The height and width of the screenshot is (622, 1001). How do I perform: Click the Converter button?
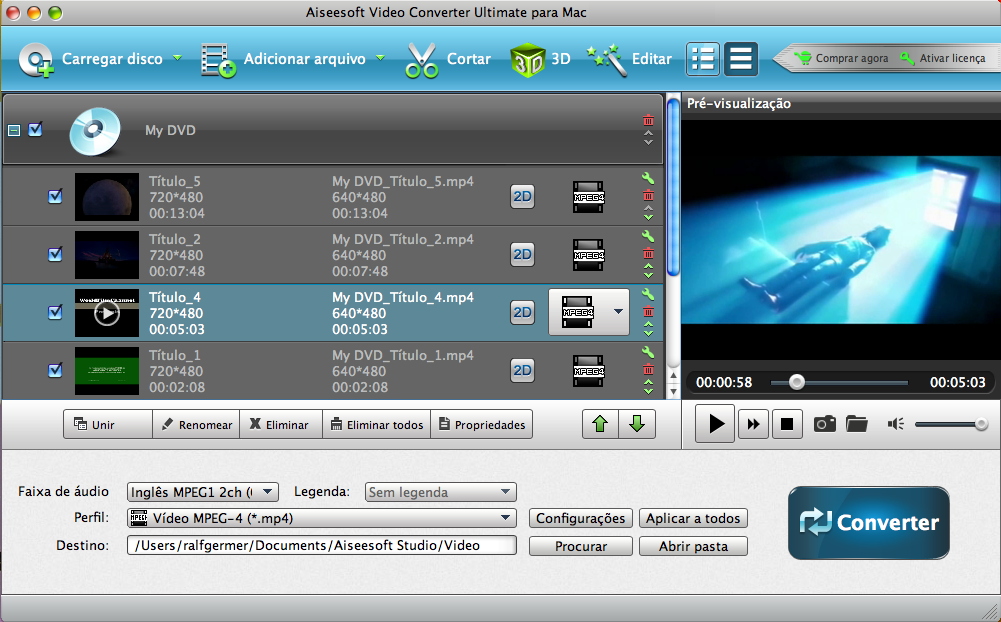868,523
